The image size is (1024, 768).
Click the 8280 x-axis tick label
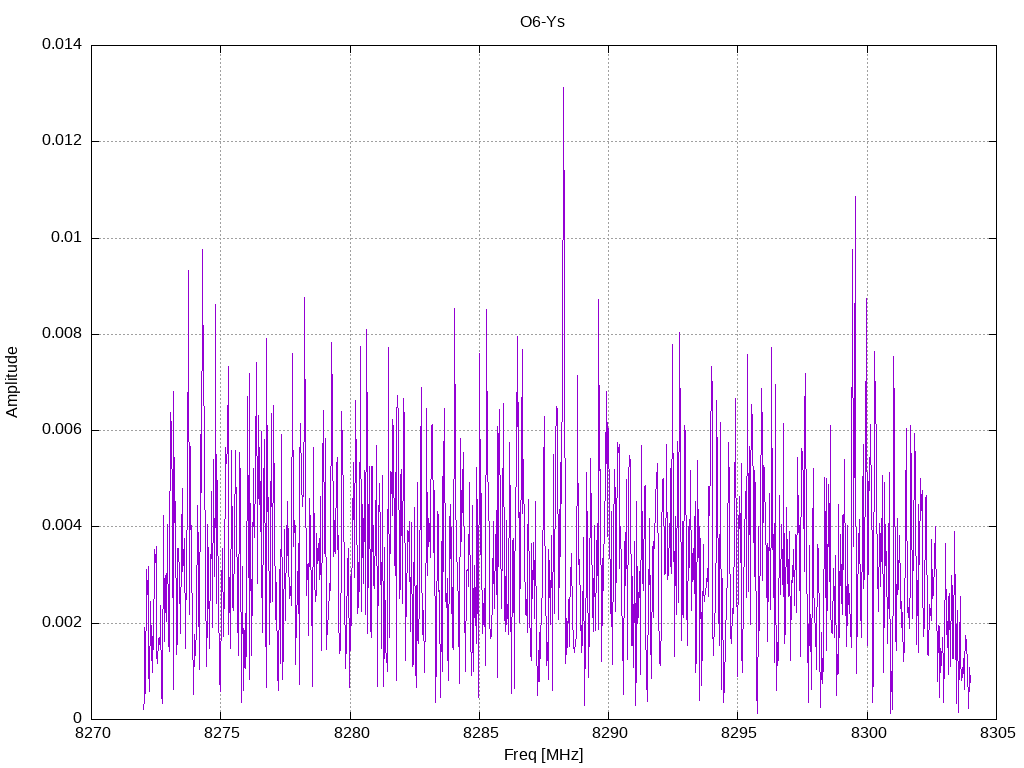click(351, 733)
